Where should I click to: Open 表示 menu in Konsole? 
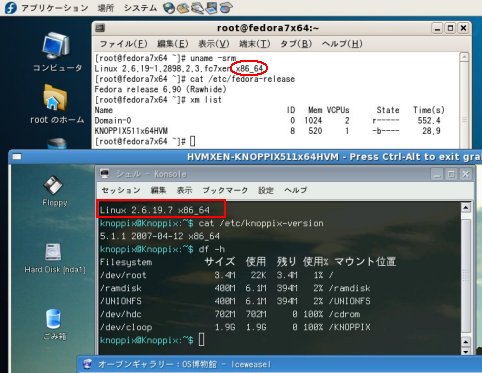[x=184, y=190]
